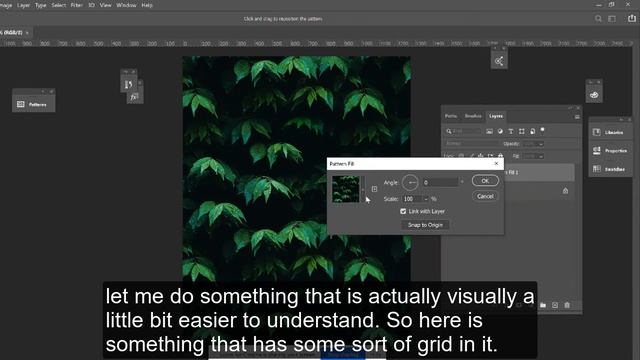Viewport: 640px width, 360px height.
Task: Click the create new layer icon
Action: [x=555, y=305]
